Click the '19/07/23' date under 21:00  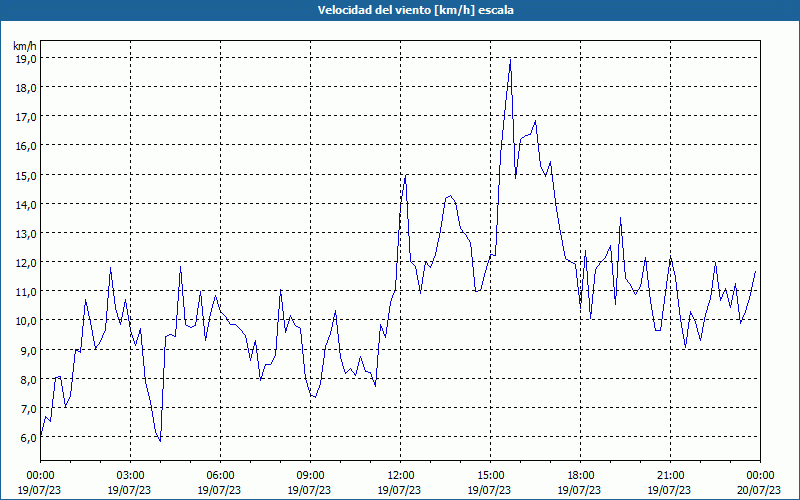click(x=669, y=490)
